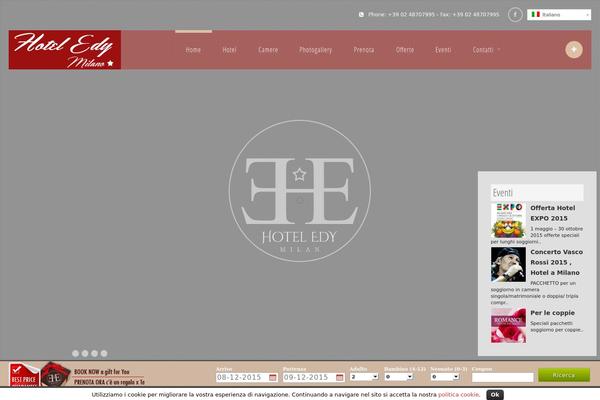Open the politica cookie link

458,395
